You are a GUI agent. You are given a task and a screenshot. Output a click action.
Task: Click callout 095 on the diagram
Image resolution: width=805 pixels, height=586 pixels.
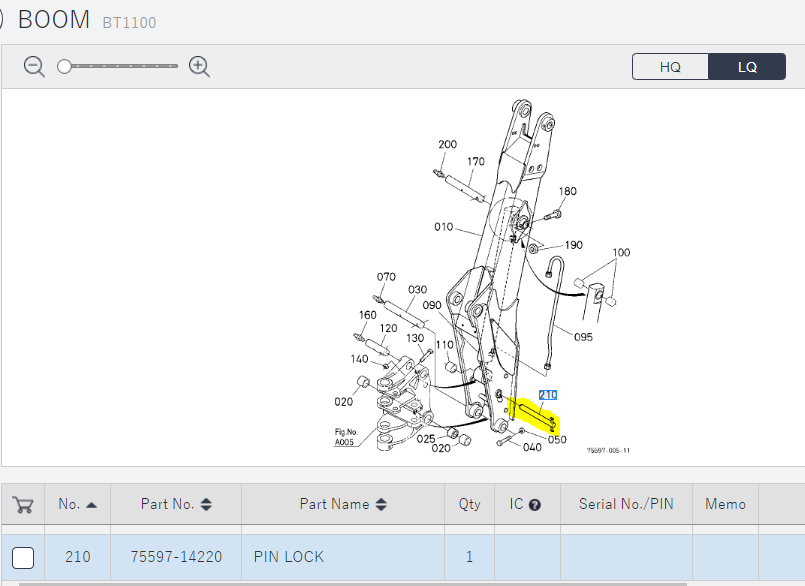pyautogui.click(x=583, y=337)
